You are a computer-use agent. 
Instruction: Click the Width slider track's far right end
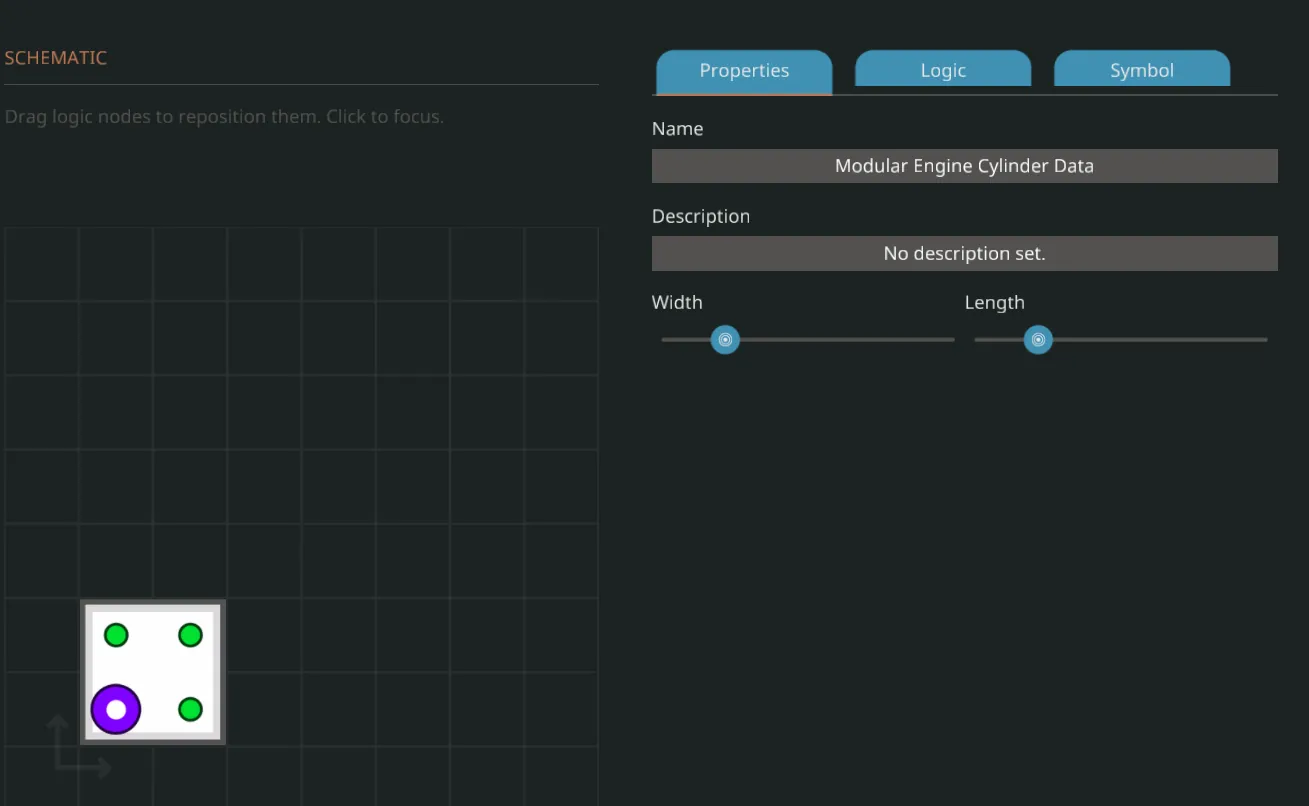click(x=948, y=340)
